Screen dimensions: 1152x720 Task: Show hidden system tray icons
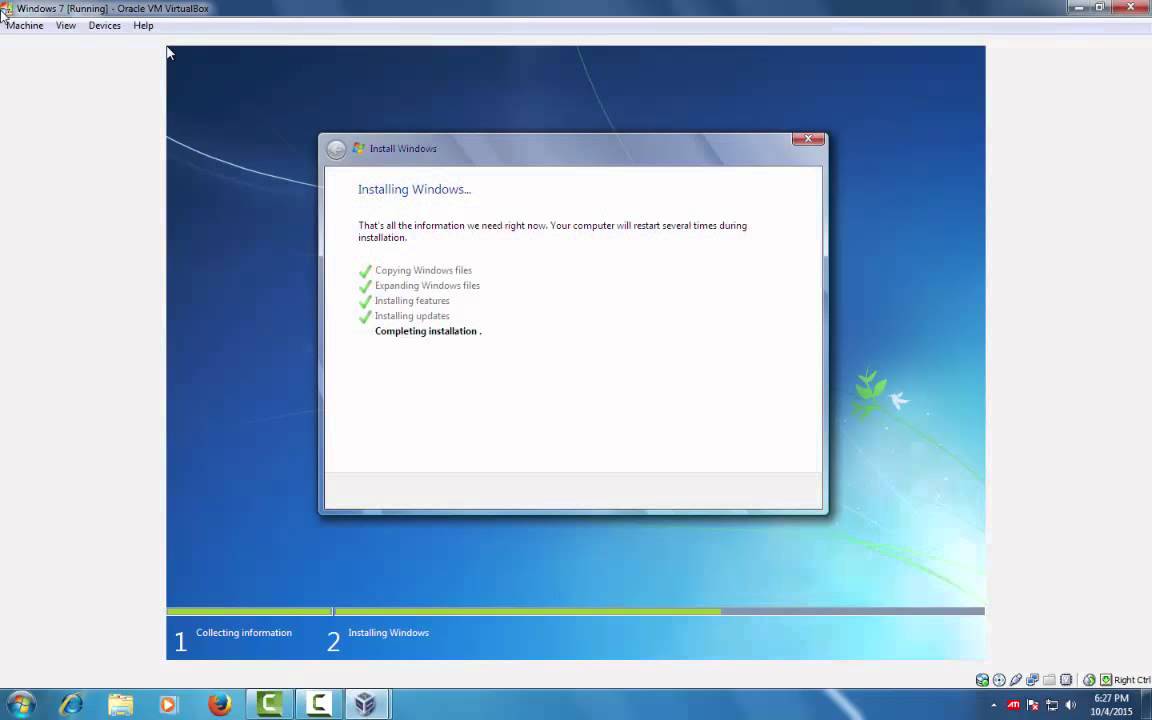pos(994,705)
